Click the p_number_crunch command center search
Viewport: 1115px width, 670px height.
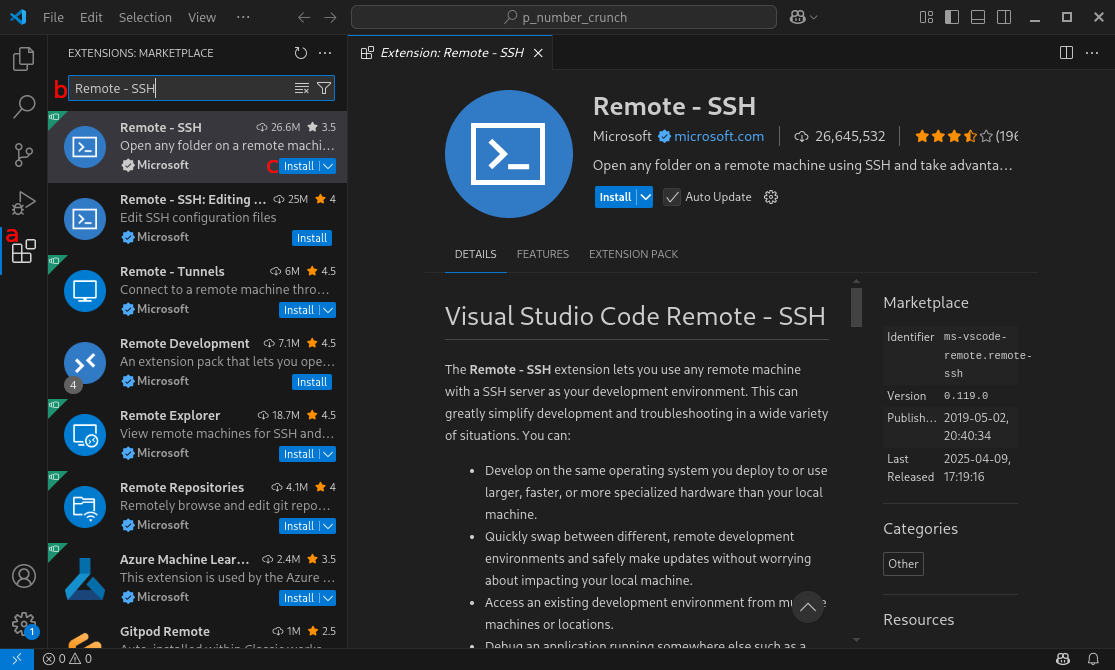[564, 17]
